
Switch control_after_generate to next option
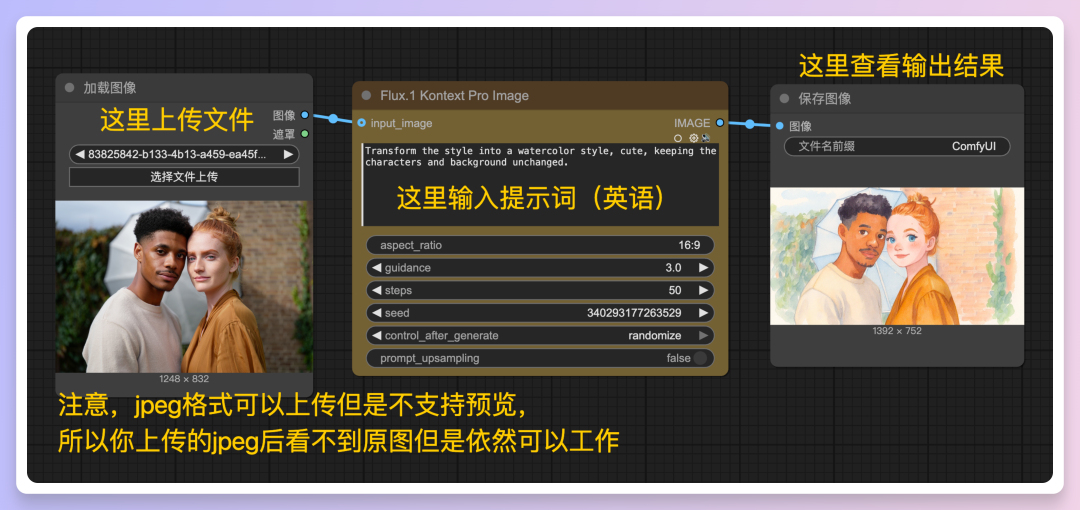703,336
